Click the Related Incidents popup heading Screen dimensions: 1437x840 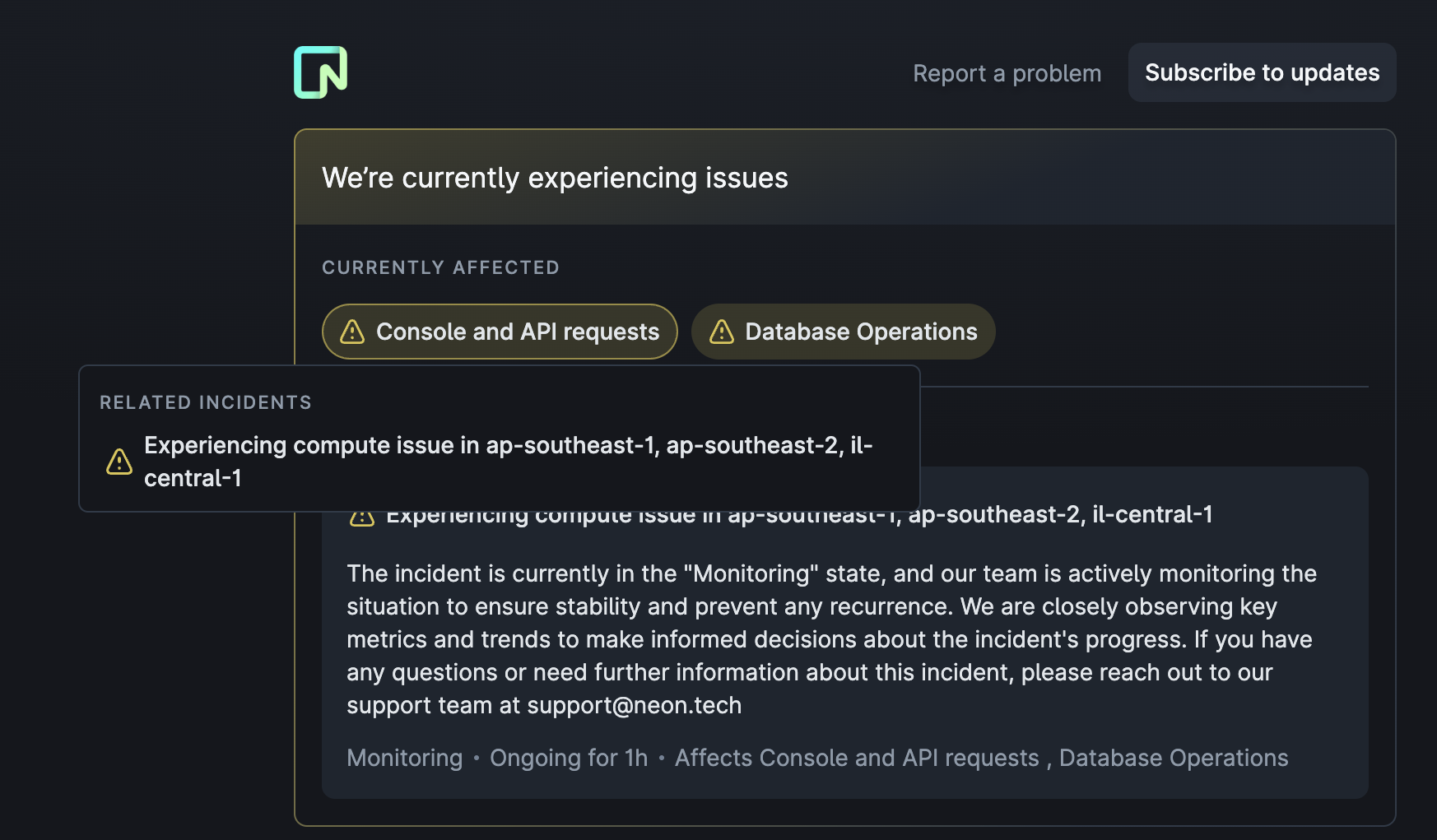206,402
